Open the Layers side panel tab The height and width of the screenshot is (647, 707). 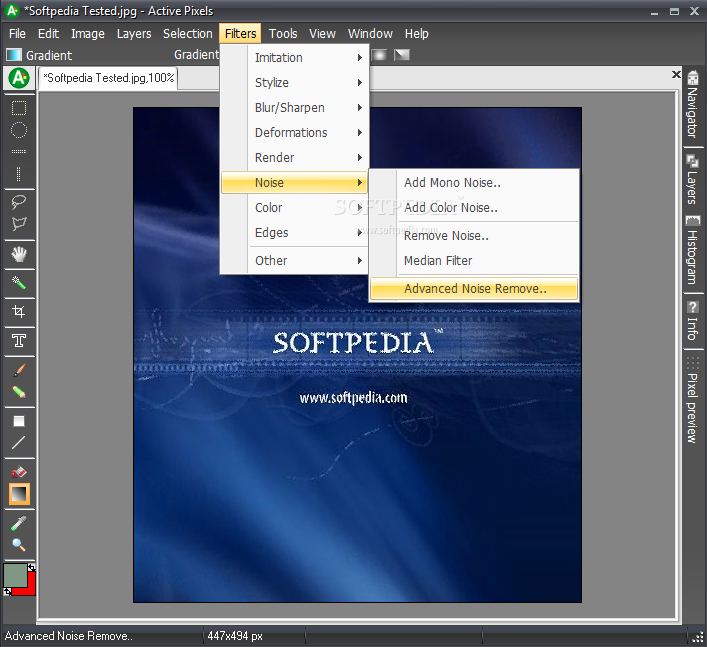tap(693, 179)
